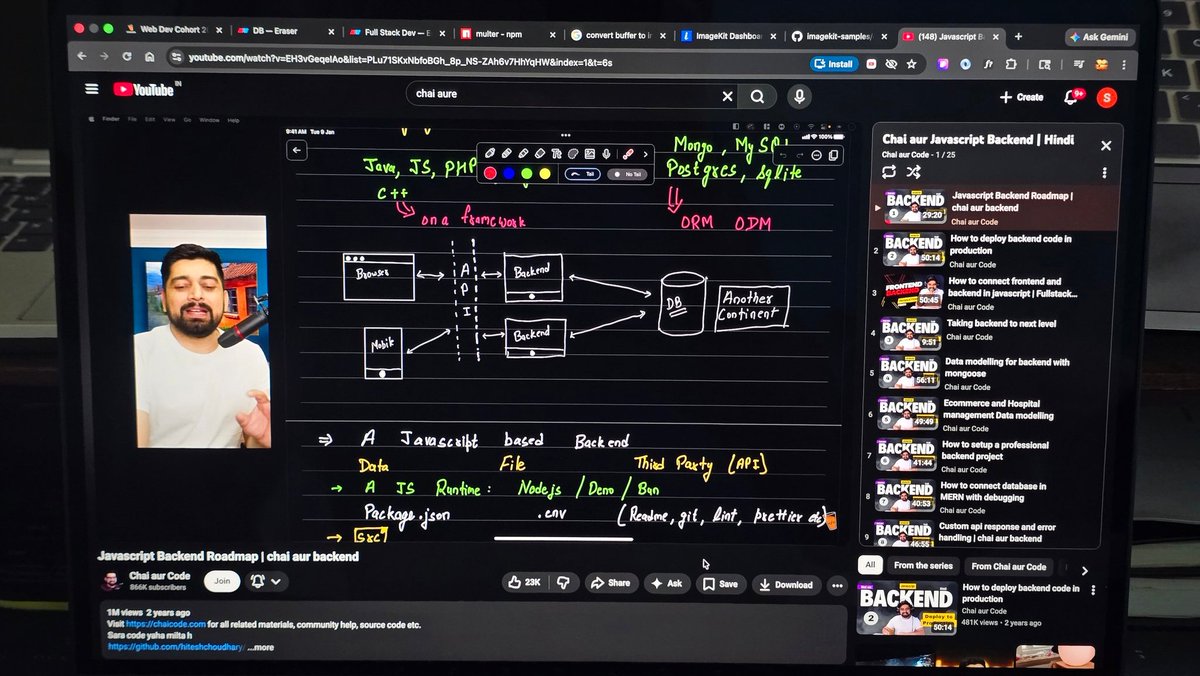Dislike the video
Image resolution: width=1200 pixels, height=676 pixels.
563,583
